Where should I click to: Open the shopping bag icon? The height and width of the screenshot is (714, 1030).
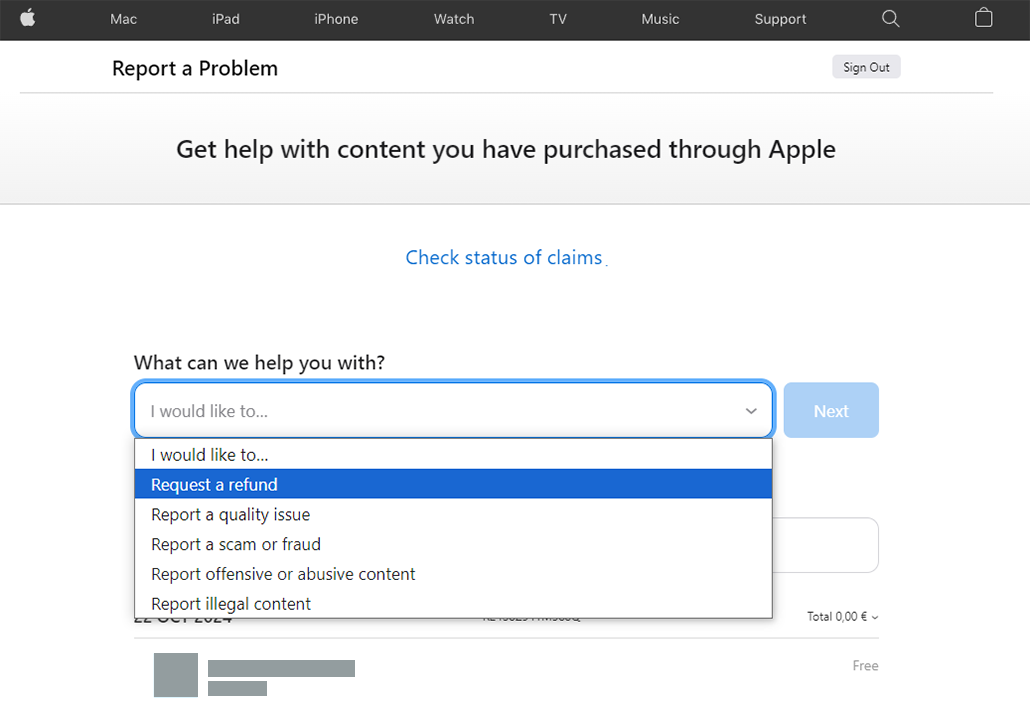coord(983,18)
